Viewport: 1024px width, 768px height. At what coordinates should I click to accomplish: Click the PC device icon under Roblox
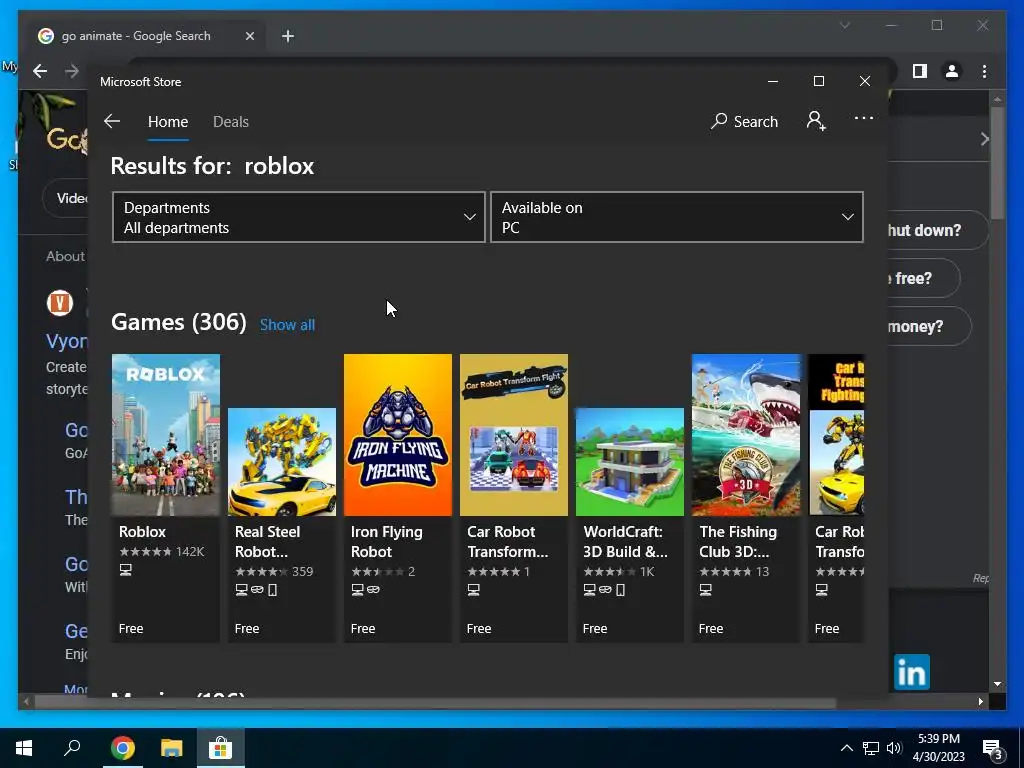point(126,570)
